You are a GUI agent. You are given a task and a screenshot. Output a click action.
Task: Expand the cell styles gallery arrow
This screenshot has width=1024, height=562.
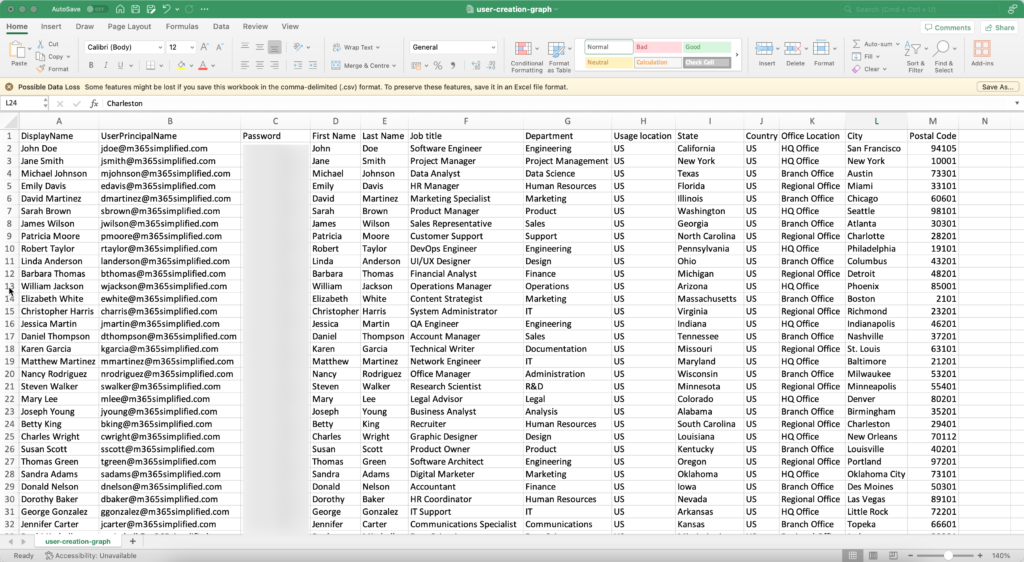pos(737,55)
